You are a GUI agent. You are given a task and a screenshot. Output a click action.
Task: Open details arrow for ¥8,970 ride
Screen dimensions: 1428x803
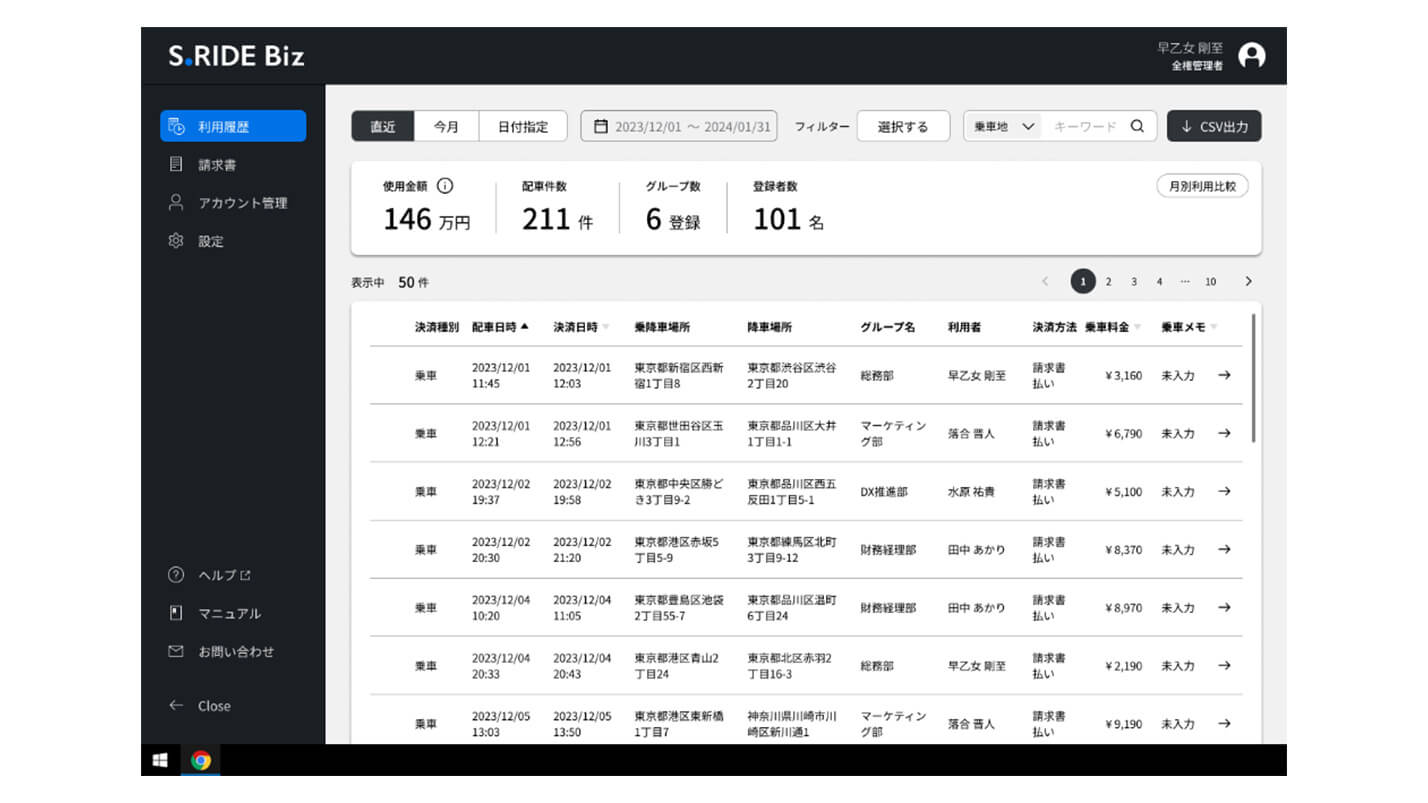tap(1224, 607)
